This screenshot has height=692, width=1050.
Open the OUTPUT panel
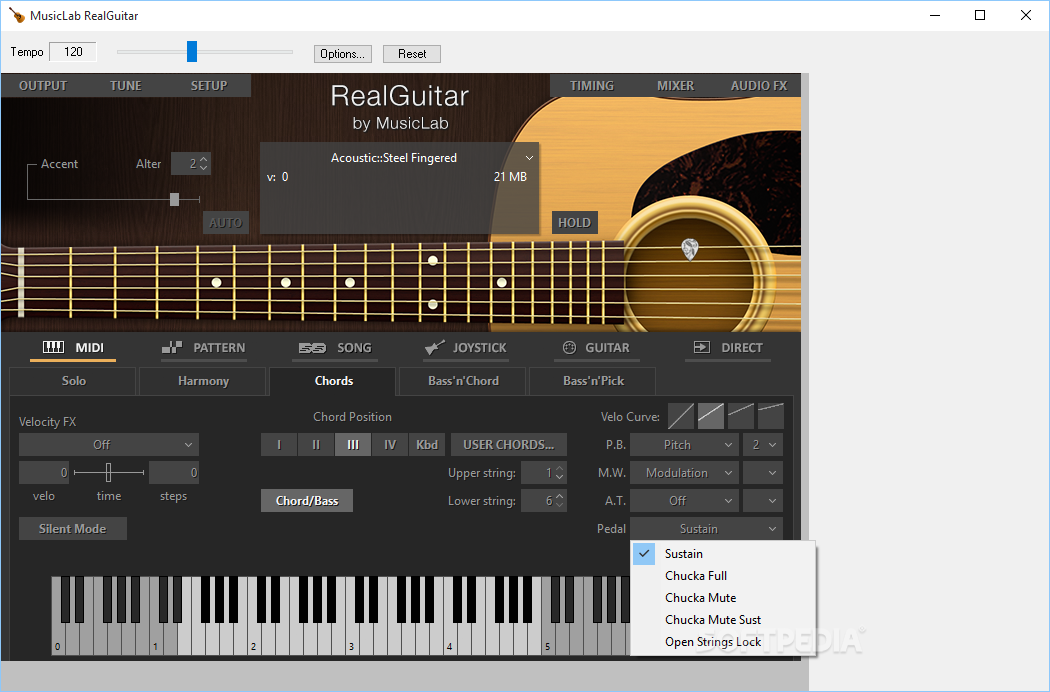click(x=43, y=86)
